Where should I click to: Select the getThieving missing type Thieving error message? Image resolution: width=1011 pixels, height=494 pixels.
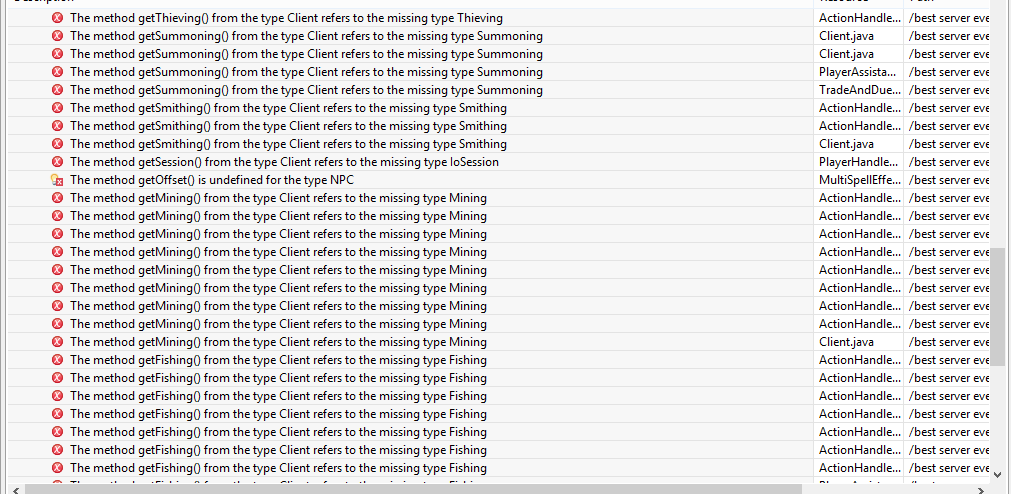point(286,18)
